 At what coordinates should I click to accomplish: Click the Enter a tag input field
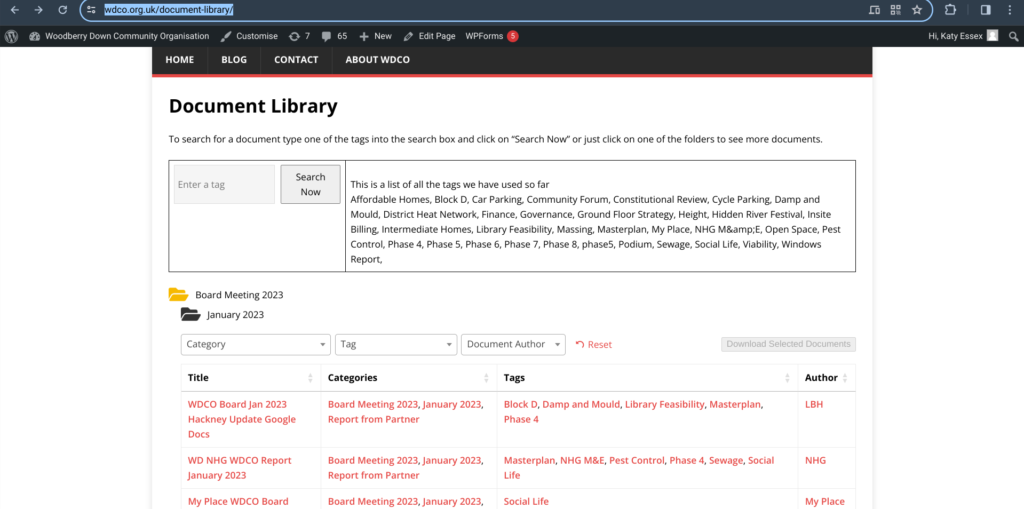(224, 185)
